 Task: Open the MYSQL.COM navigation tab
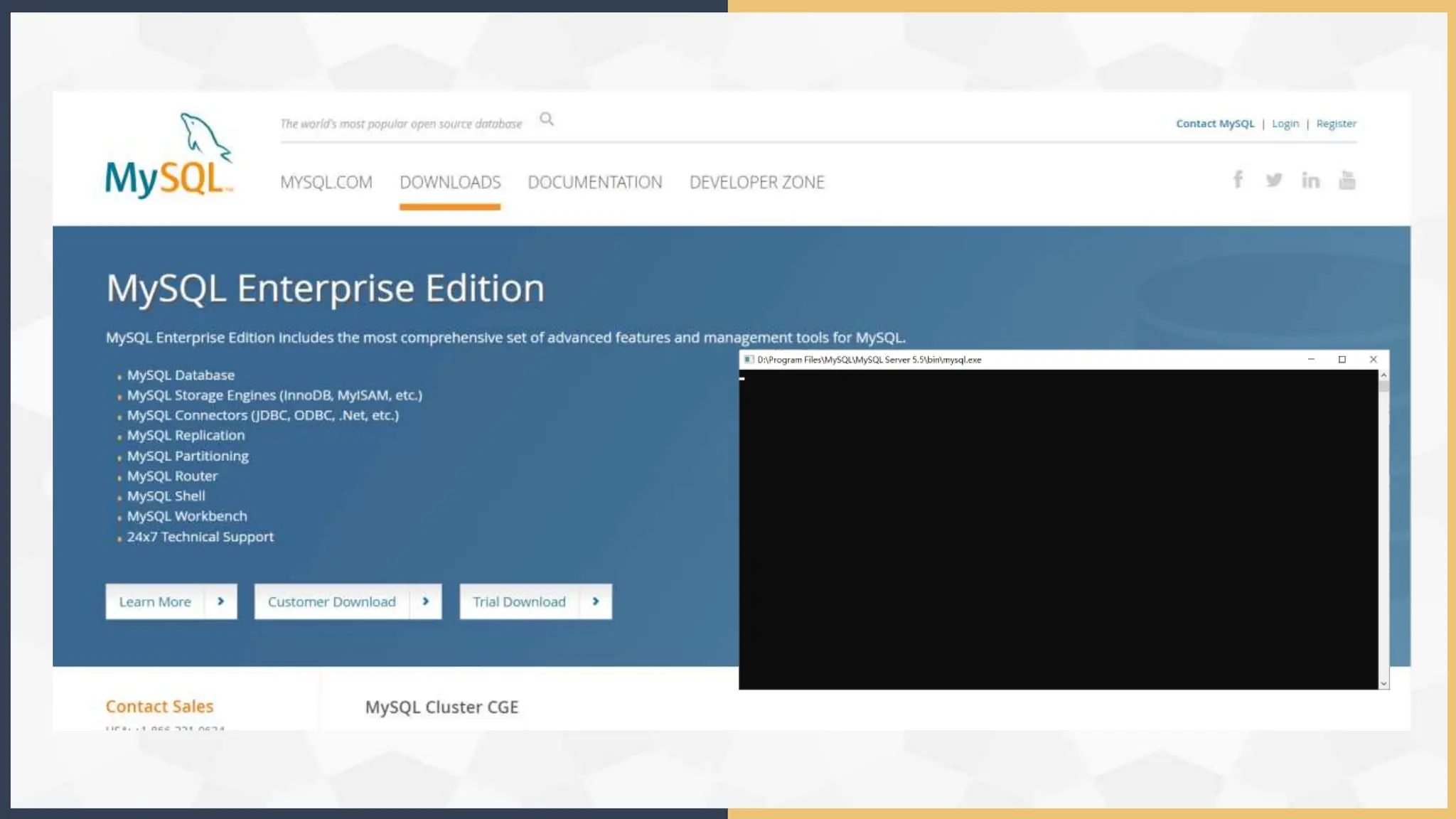pyautogui.click(x=326, y=183)
